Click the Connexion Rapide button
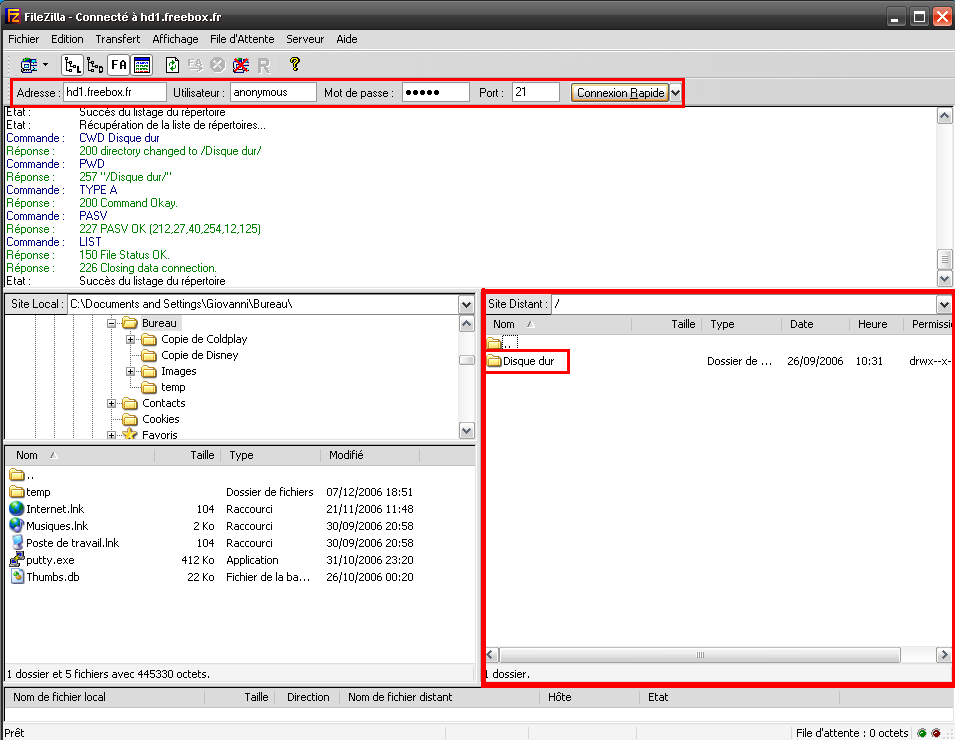The image size is (955, 740). 620,93
